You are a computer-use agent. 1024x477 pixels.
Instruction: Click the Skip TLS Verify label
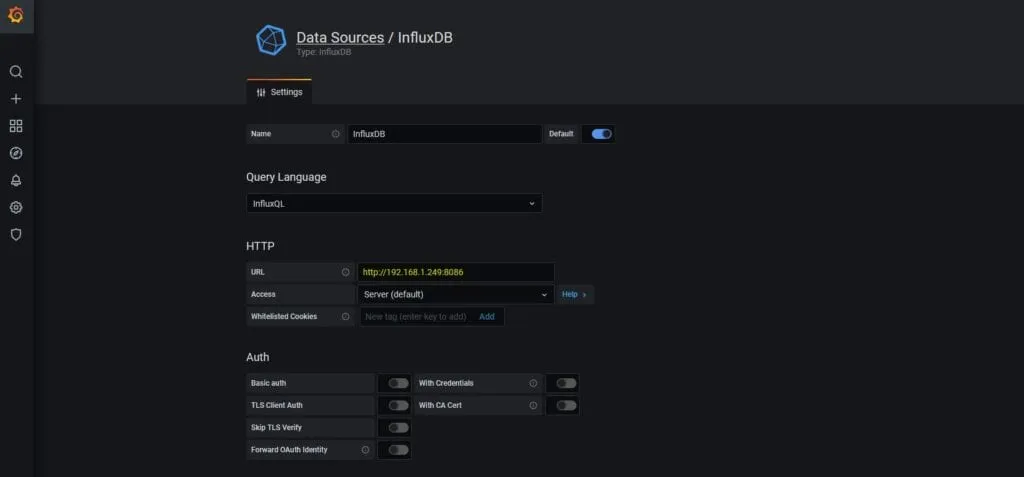pos(276,428)
